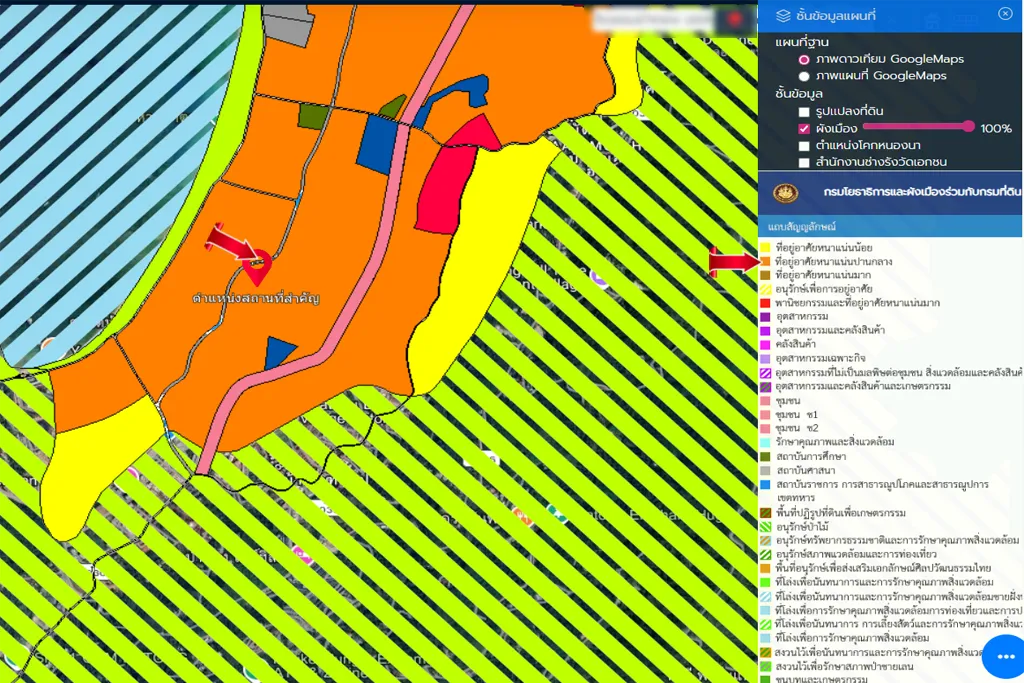The image size is (1024, 683).
Task: Click the stacked layers icon in panel header
Action: tap(783, 16)
